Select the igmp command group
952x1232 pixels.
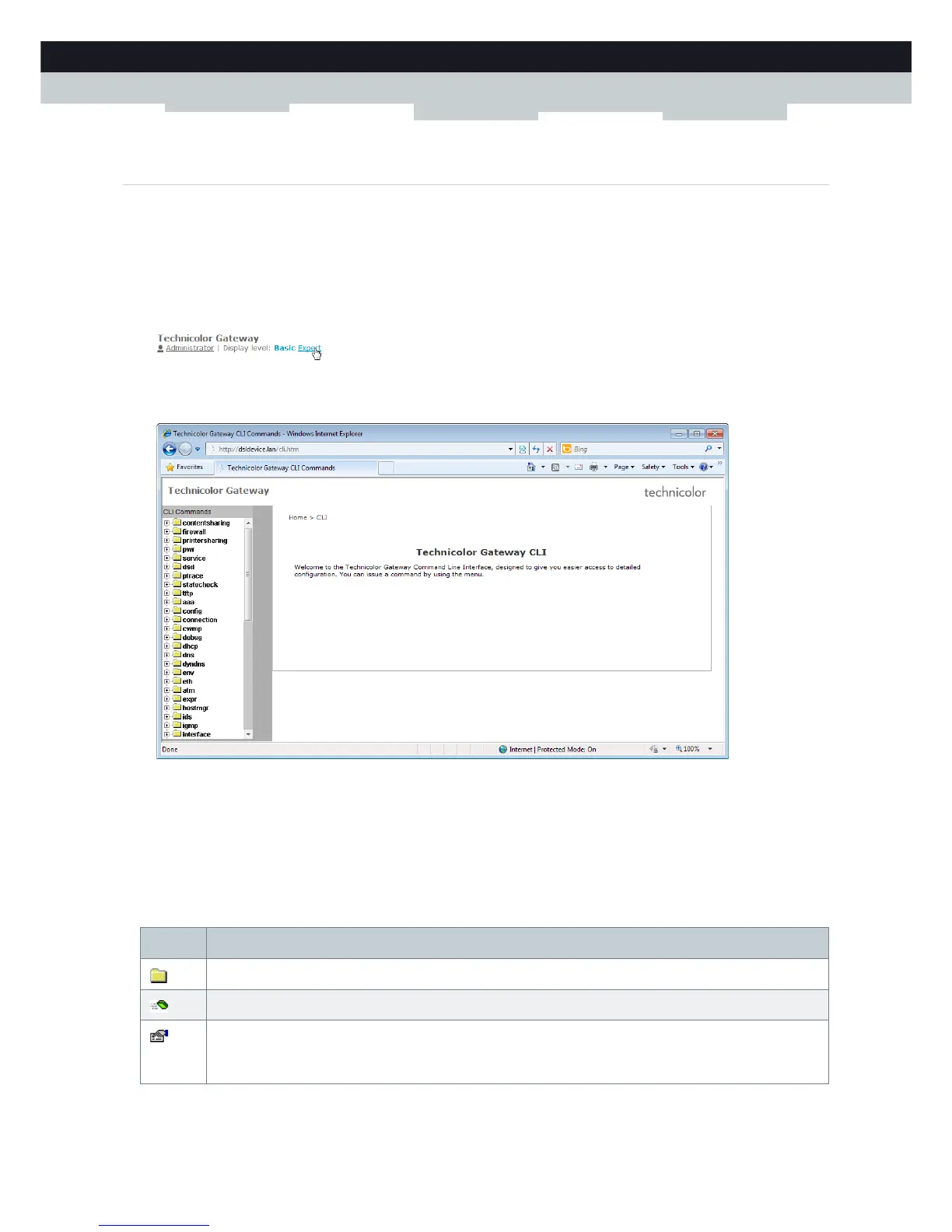click(x=190, y=726)
